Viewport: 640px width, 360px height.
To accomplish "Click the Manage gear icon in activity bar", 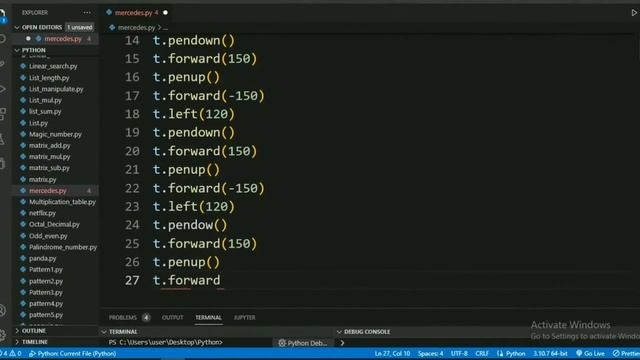I will point(2,336).
